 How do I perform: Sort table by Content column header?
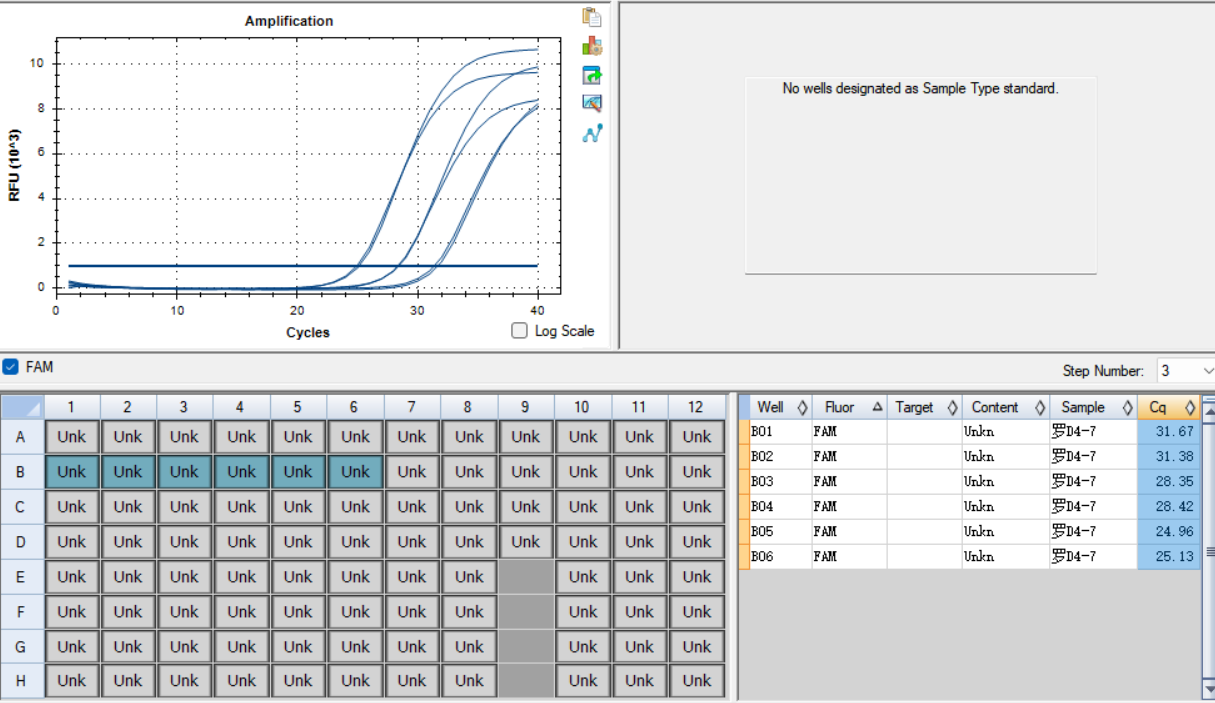pos(1005,407)
